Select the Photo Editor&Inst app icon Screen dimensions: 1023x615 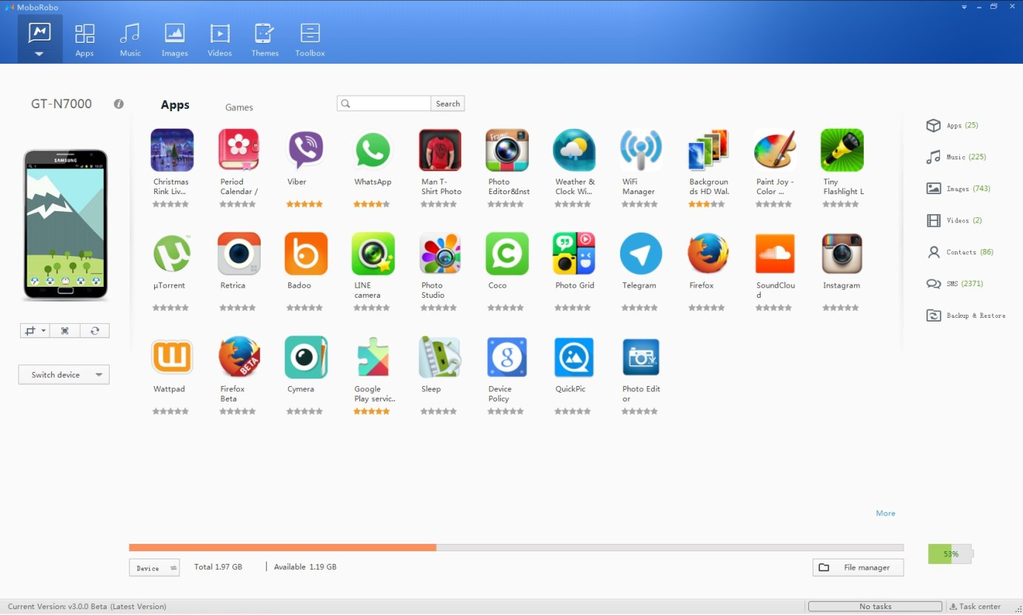507,150
